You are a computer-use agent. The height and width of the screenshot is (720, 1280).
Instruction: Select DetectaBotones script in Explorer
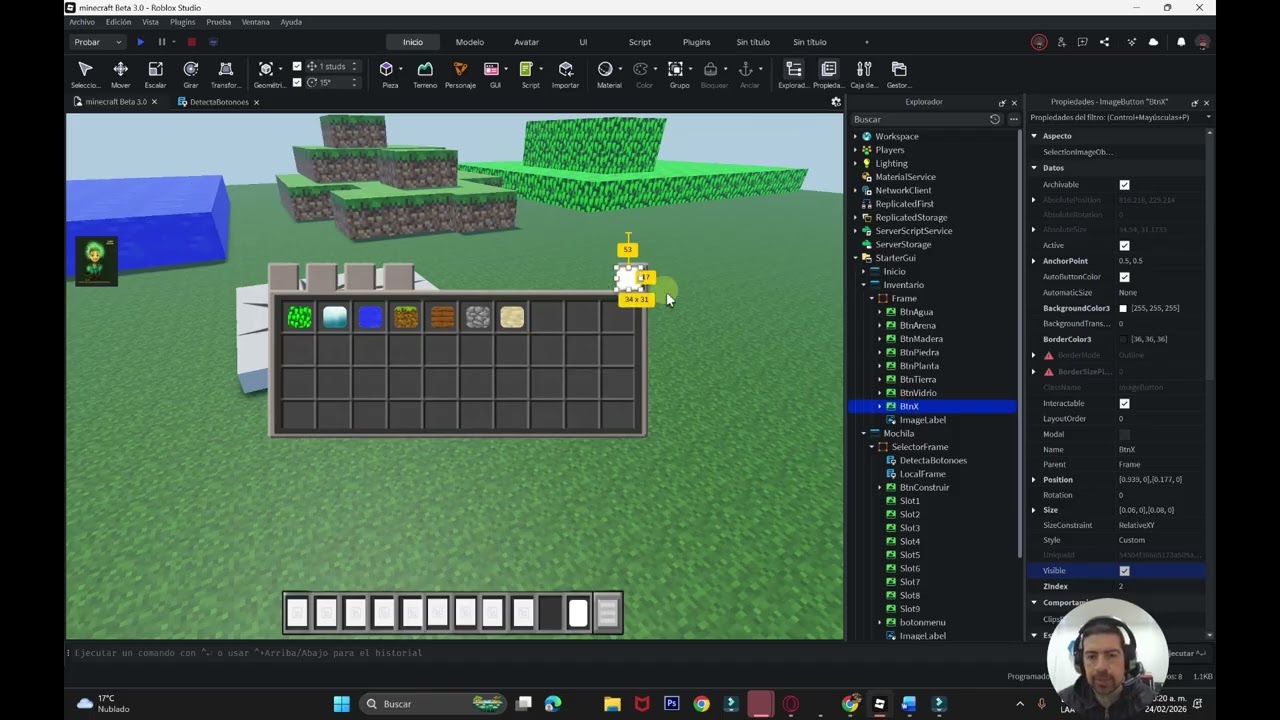pos(933,460)
